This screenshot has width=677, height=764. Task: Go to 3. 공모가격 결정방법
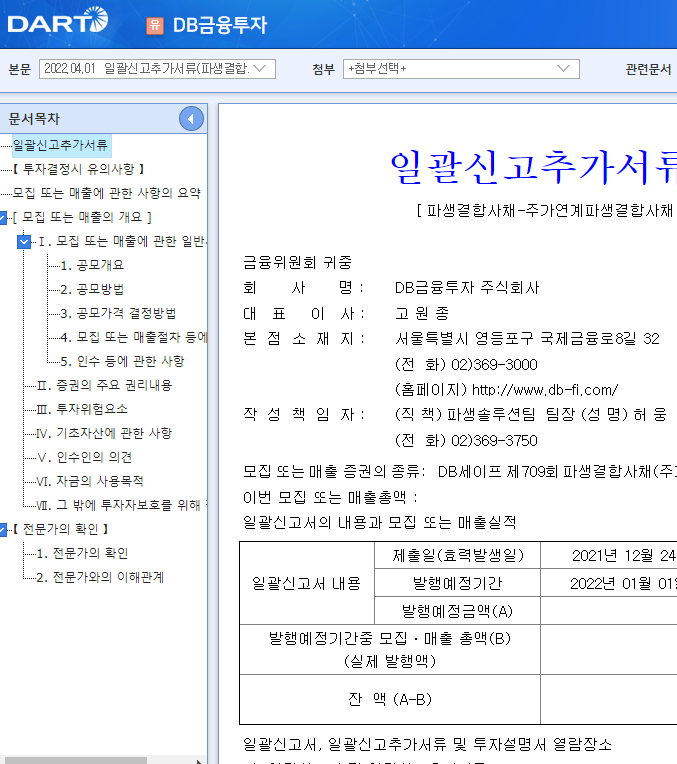(118, 313)
